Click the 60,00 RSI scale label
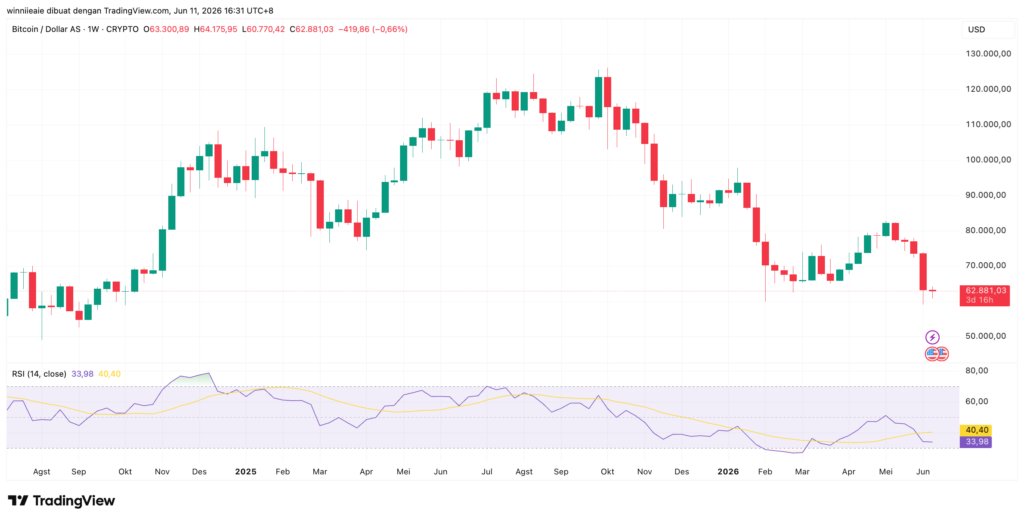The image size is (1024, 521). point(978,402)
